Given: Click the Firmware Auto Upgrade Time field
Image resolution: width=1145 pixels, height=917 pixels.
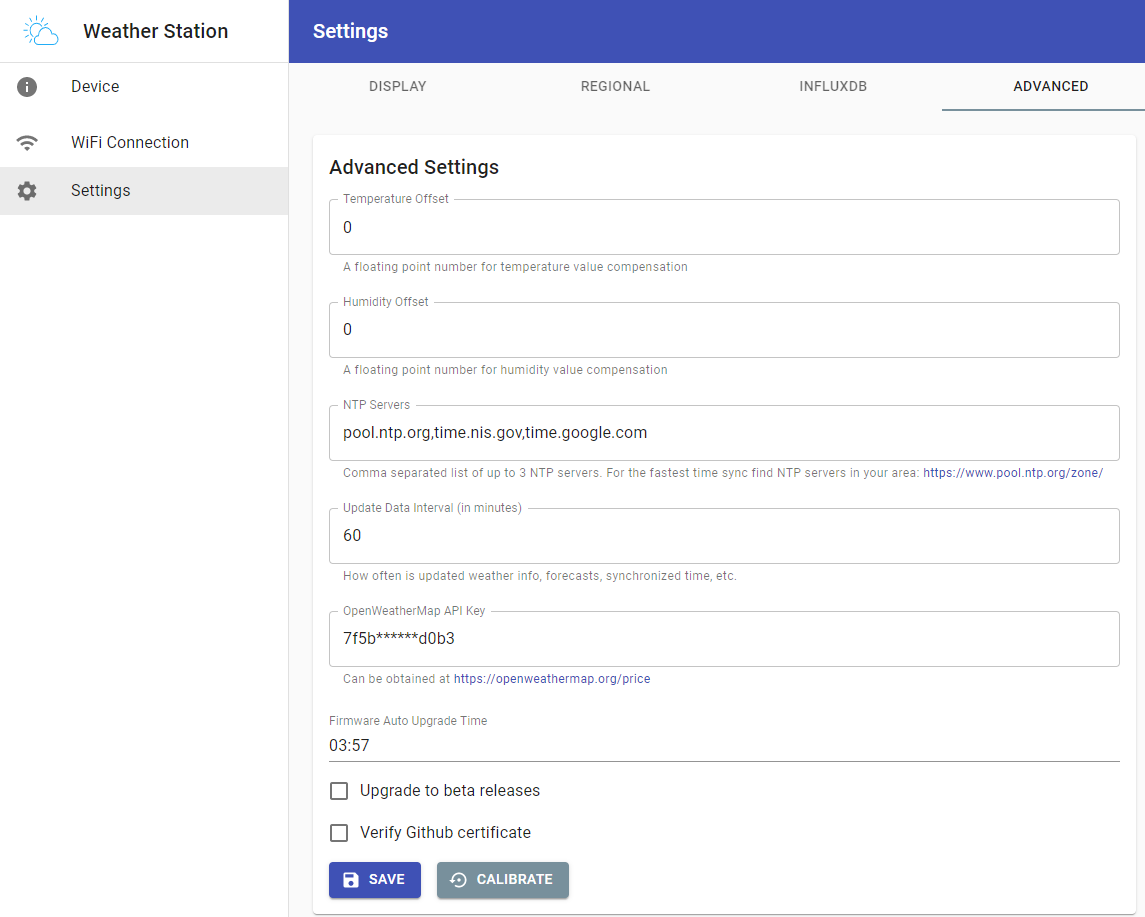Looking at the screenshot, I should [724, 745].
